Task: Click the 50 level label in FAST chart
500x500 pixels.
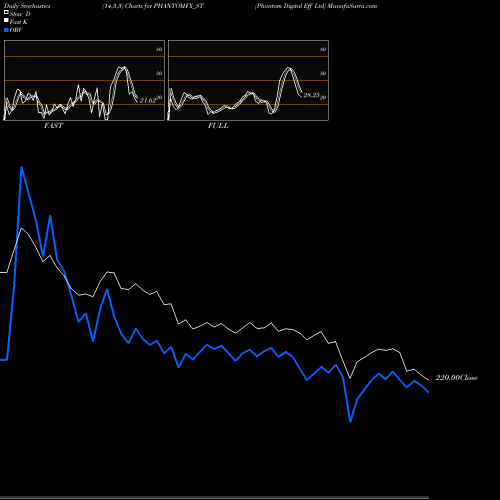Action: (159, 73)
